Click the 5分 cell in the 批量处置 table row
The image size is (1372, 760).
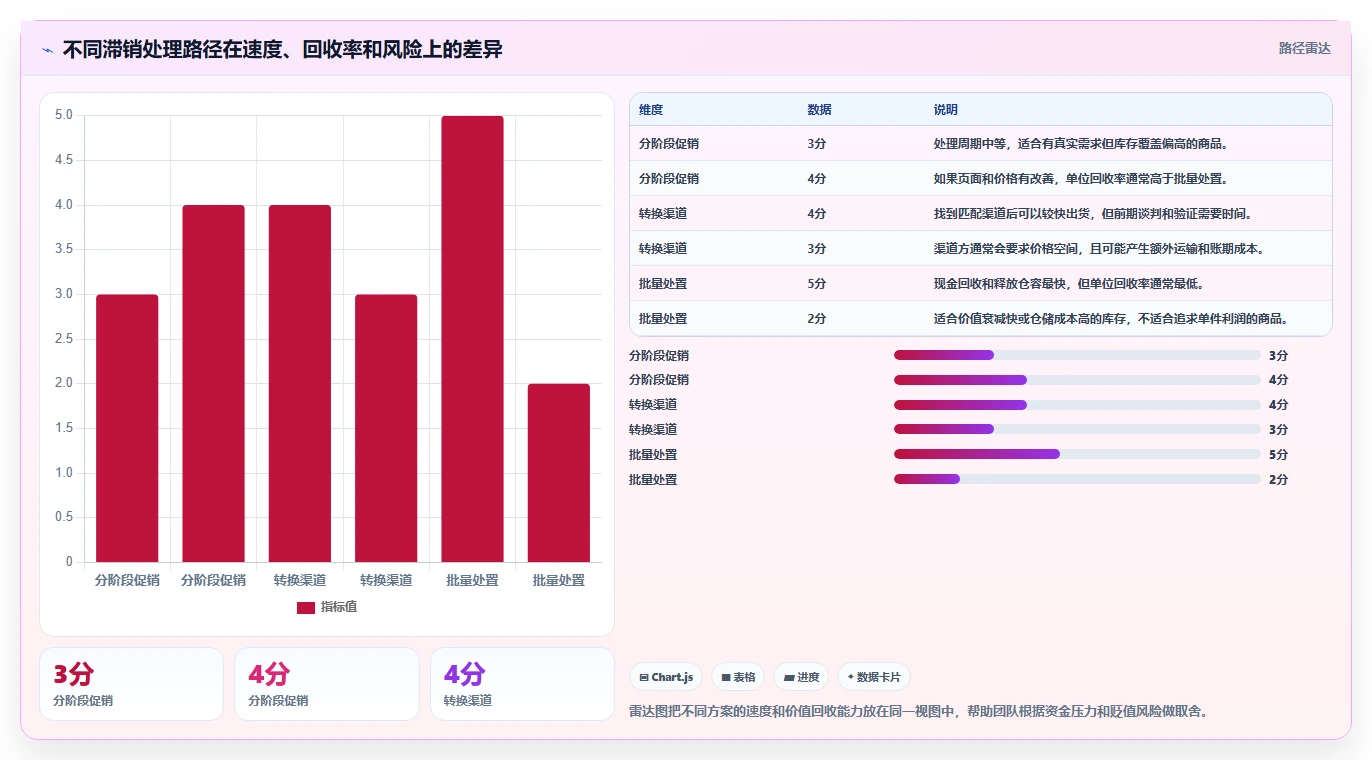[817, 284]
